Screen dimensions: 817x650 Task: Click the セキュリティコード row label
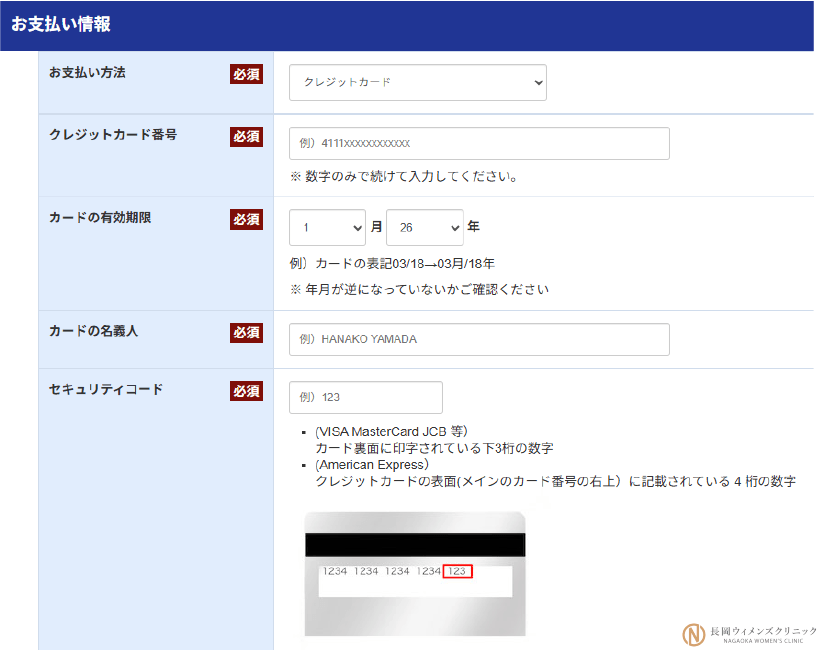(x=106, y=389)
